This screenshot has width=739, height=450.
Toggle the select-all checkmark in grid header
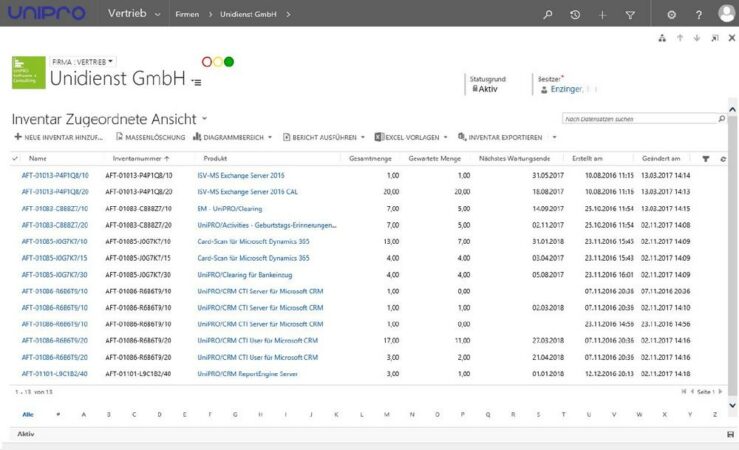click(15, 159)
